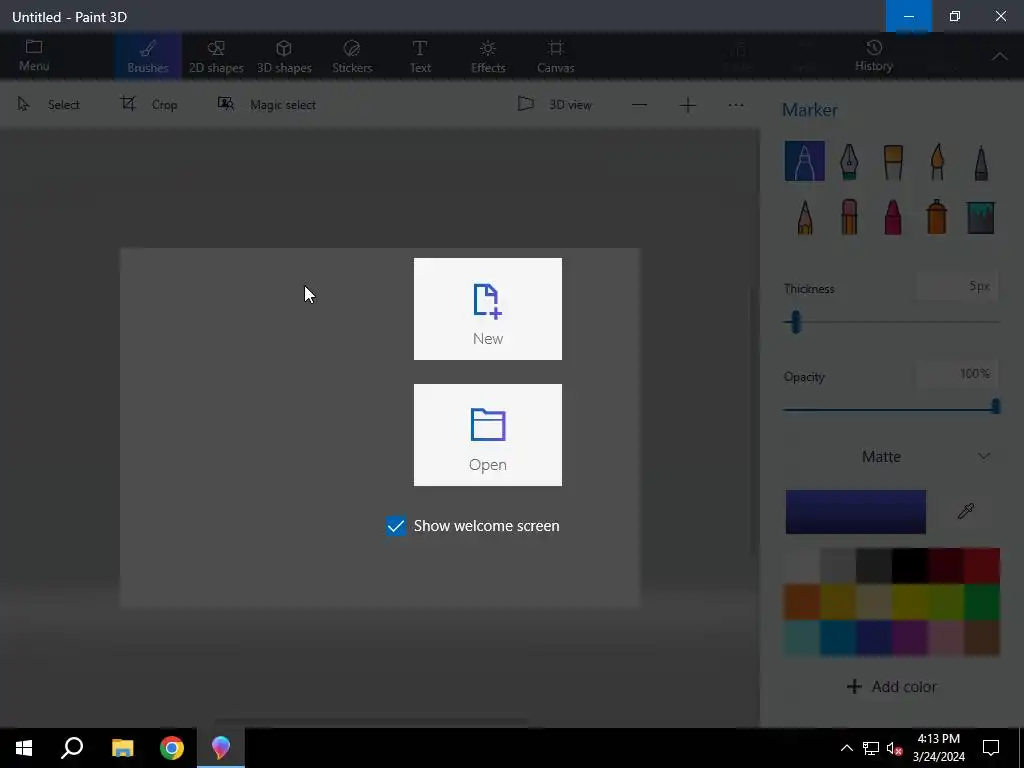
Task: Open the Windows Start menu
Action: 24,748
